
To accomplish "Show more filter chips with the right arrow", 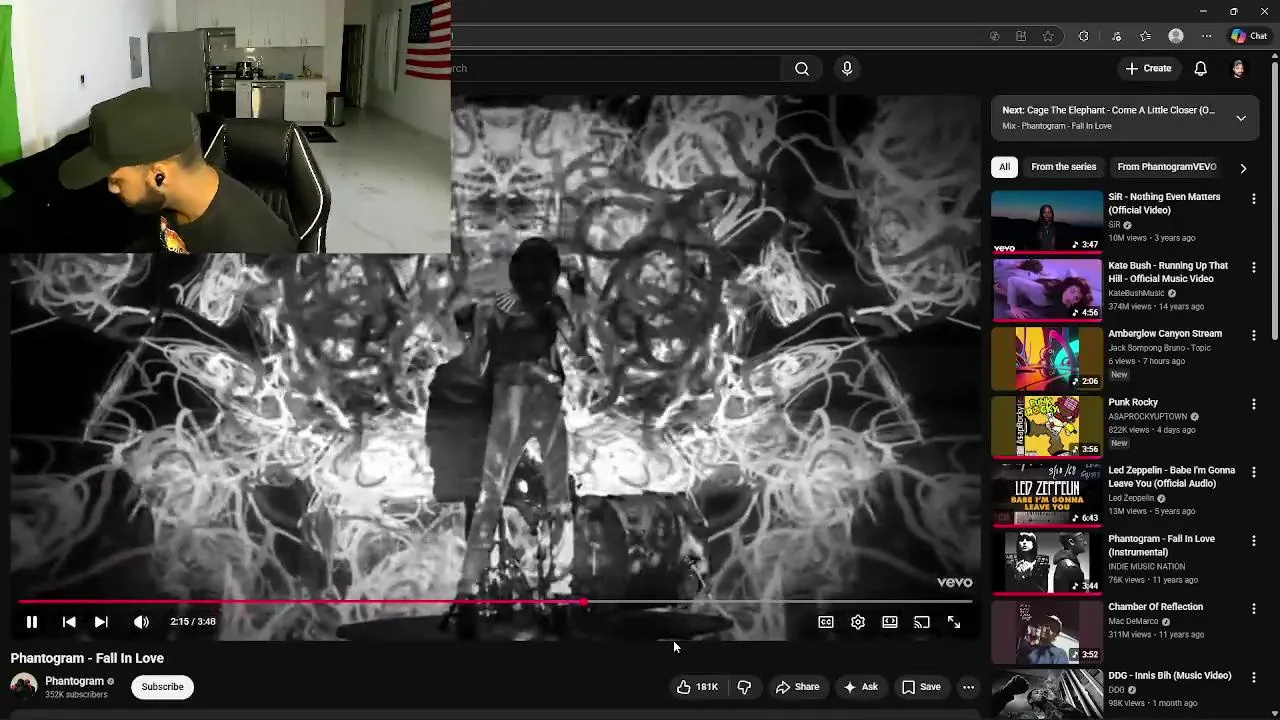I will click(1243, 168).
